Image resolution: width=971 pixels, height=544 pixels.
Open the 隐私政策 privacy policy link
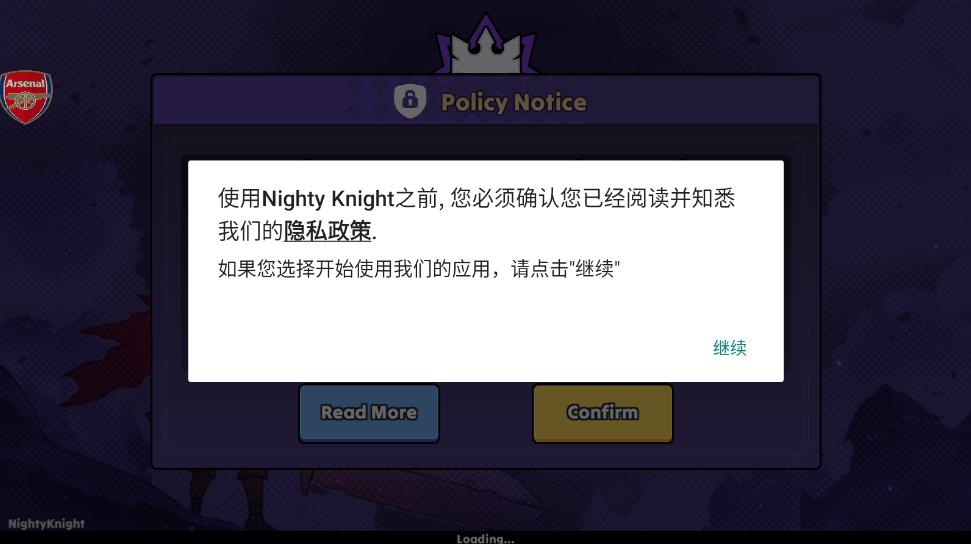coord(328,231)
